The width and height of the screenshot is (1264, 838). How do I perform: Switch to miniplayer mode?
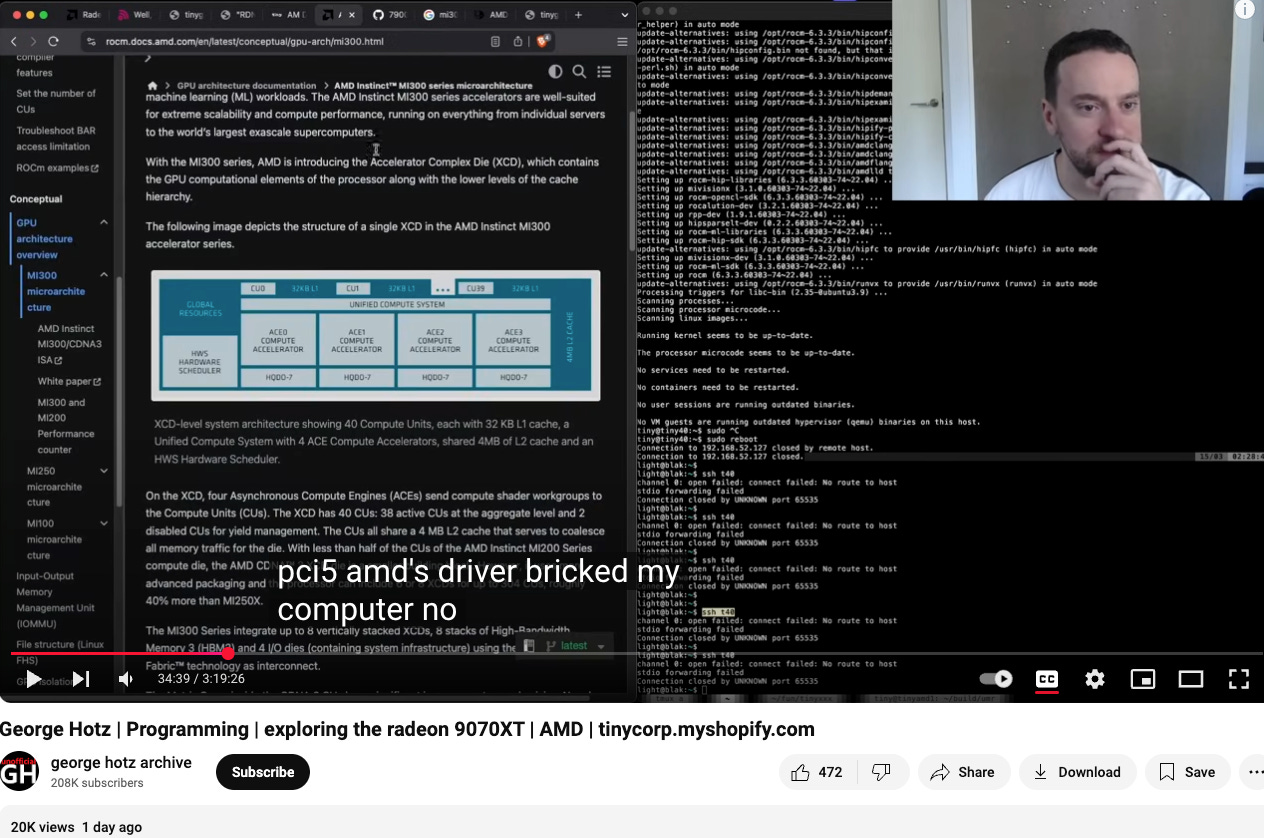[x=1143, y=679]
